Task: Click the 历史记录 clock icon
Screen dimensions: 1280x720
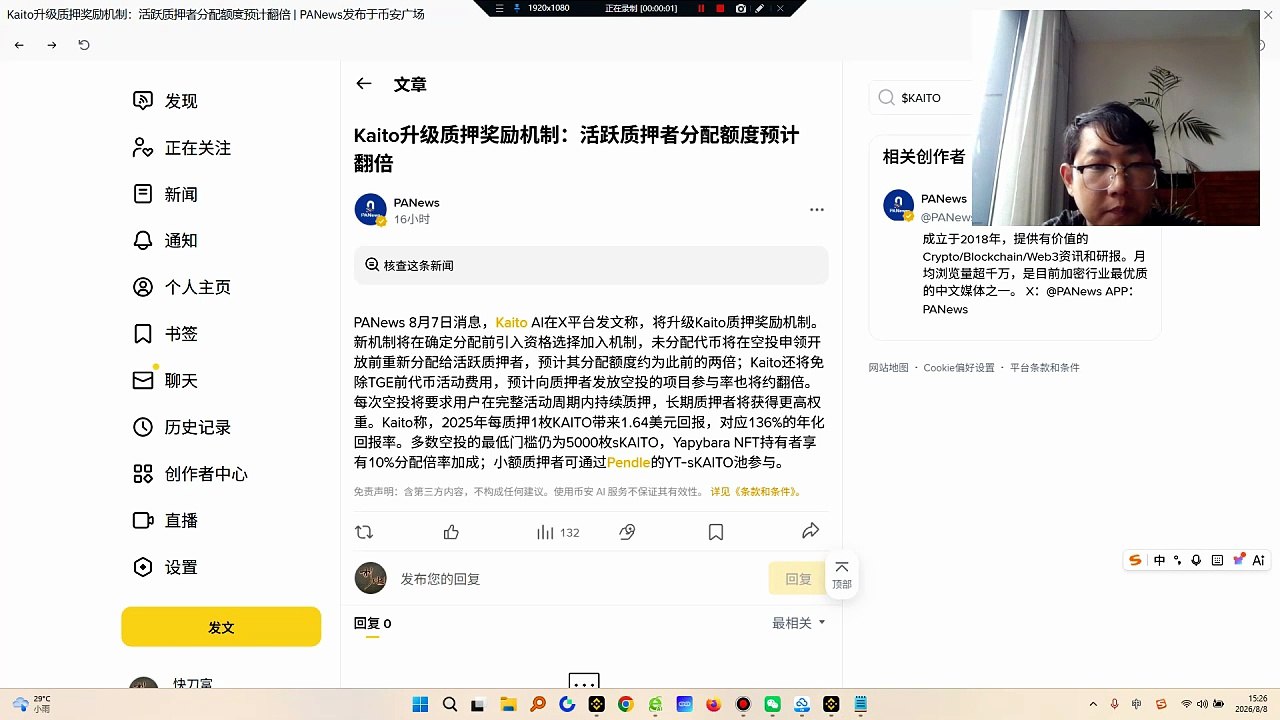Action: point(143,427)
